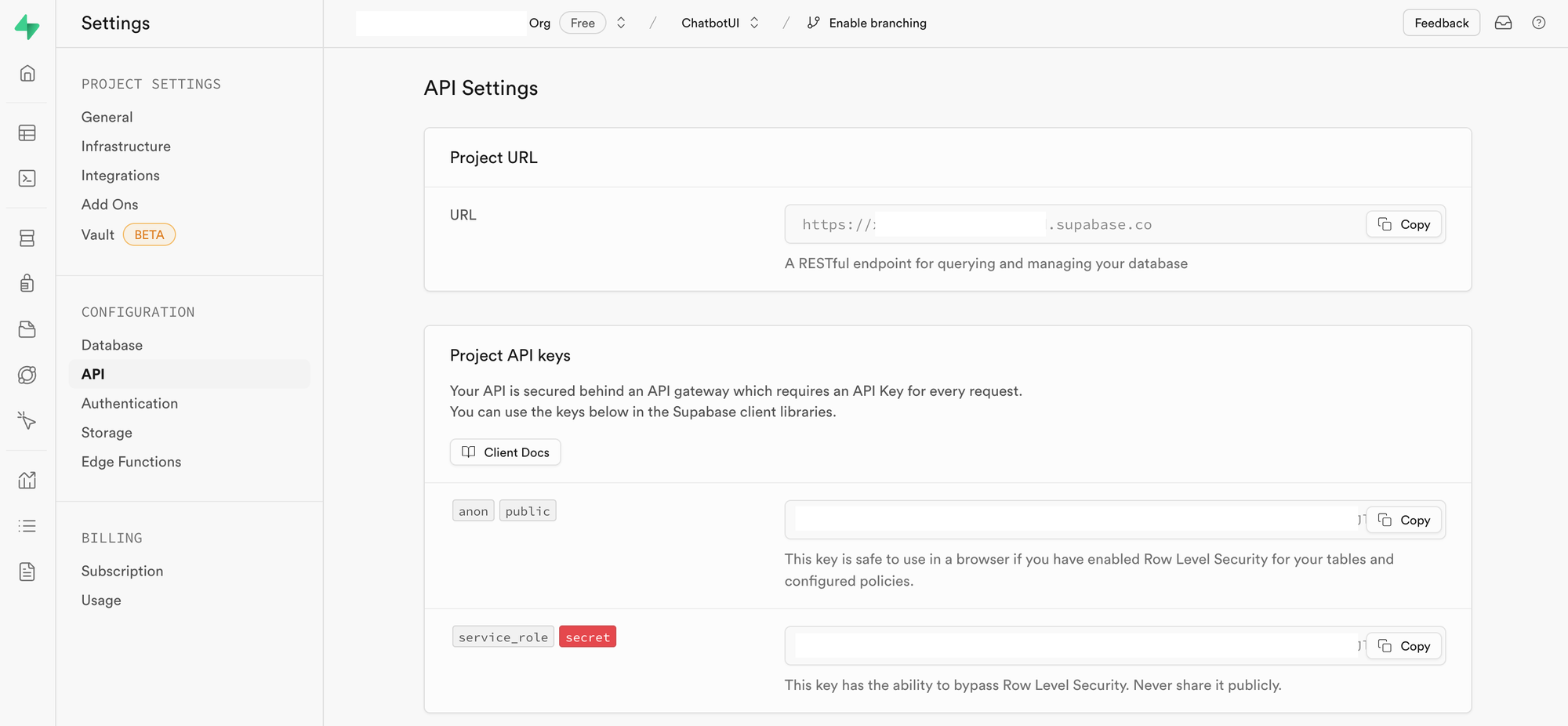Open the SQL Editor
The height and width of the screenshot is (726, 1568).
[28, 178]
